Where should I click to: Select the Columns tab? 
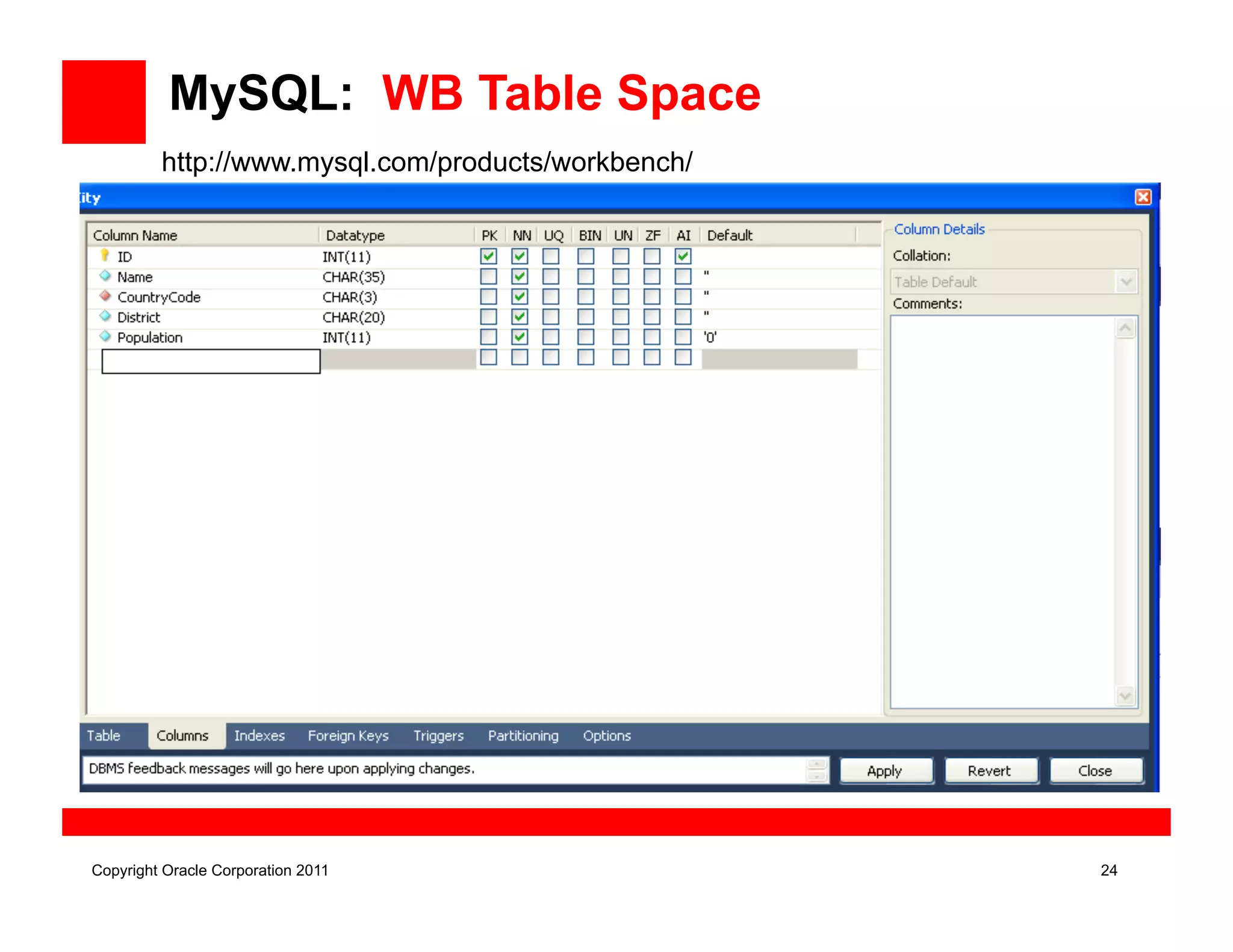(182, 735)
